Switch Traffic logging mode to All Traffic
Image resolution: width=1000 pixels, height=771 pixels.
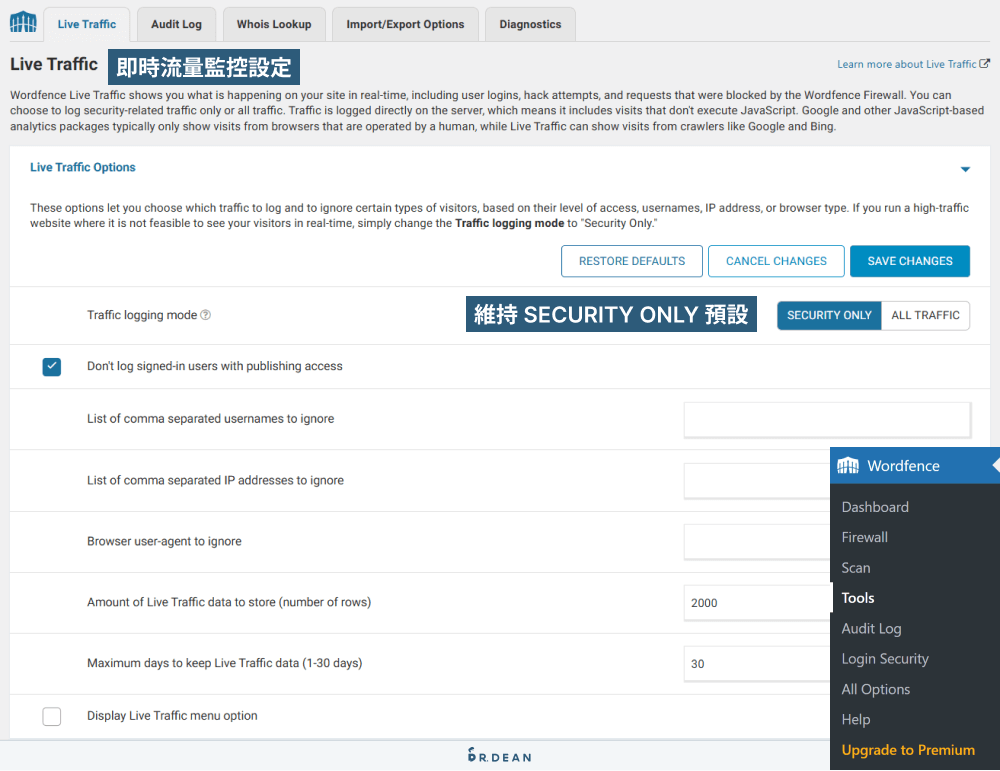pyautogui.click(x=925, y=315)
